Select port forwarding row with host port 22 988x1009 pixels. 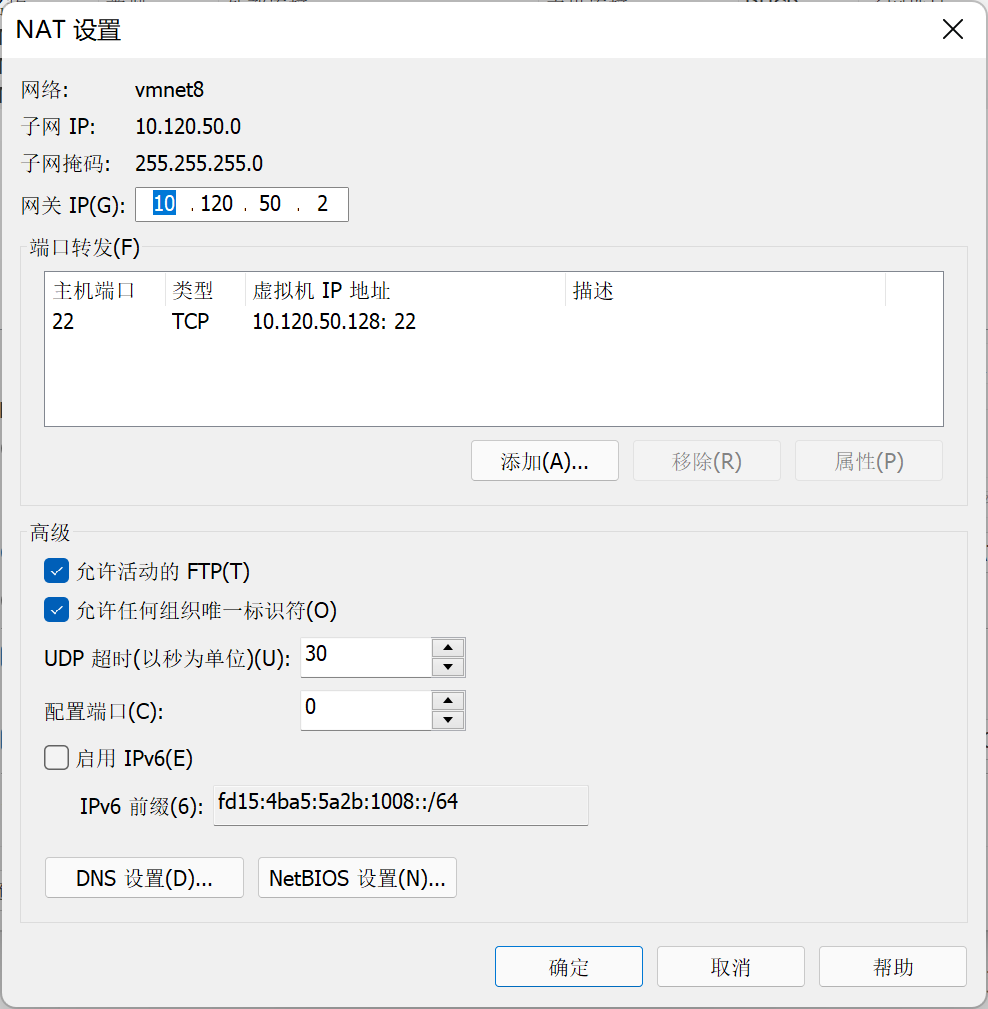click(494, 321)
